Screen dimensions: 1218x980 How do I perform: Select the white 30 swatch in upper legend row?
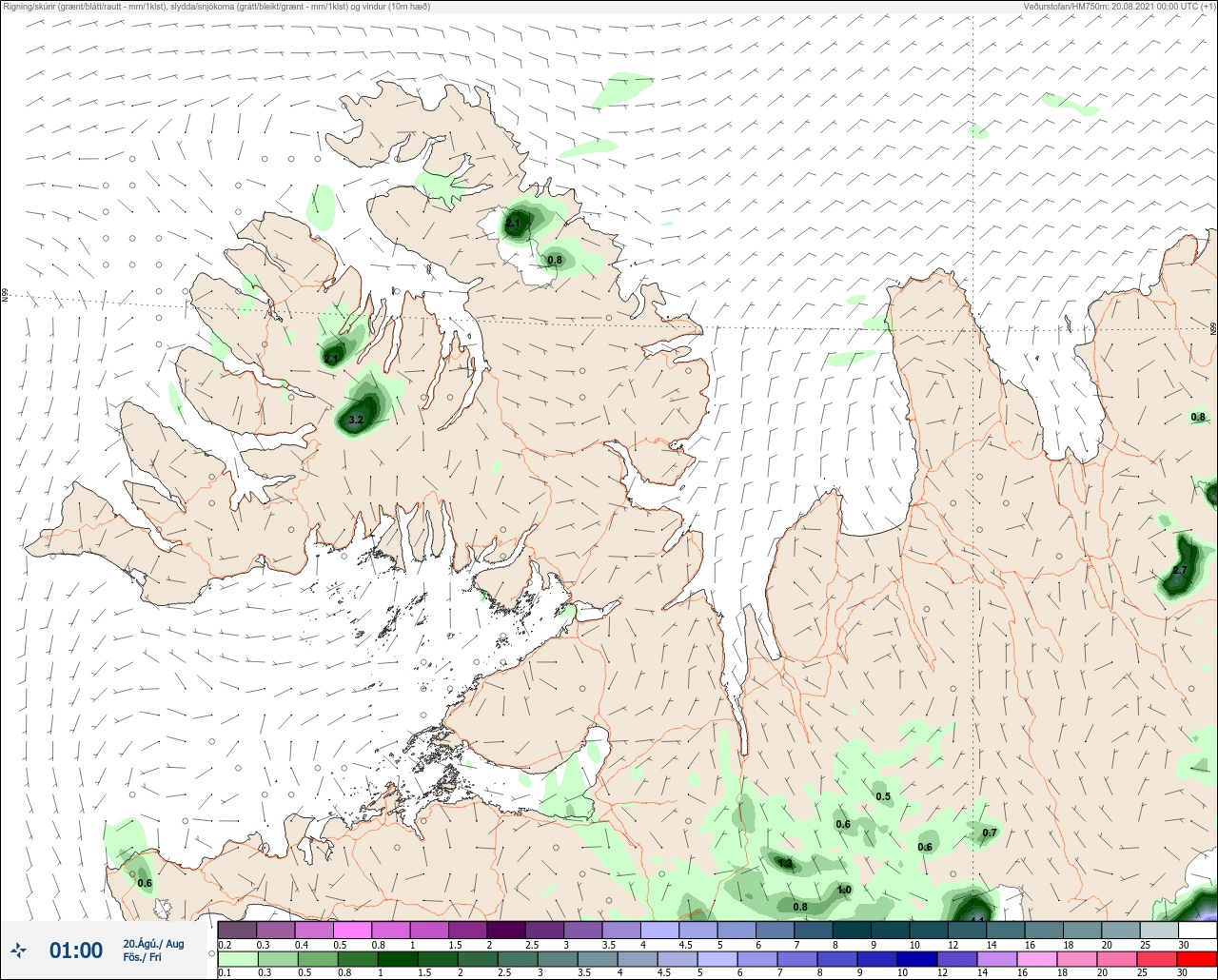point(1197,930)
